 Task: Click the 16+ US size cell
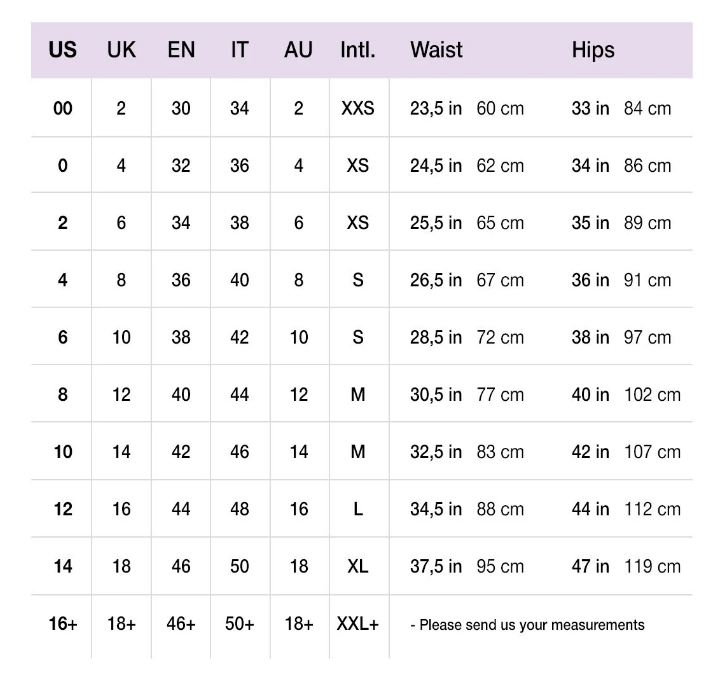coord(63,624)
